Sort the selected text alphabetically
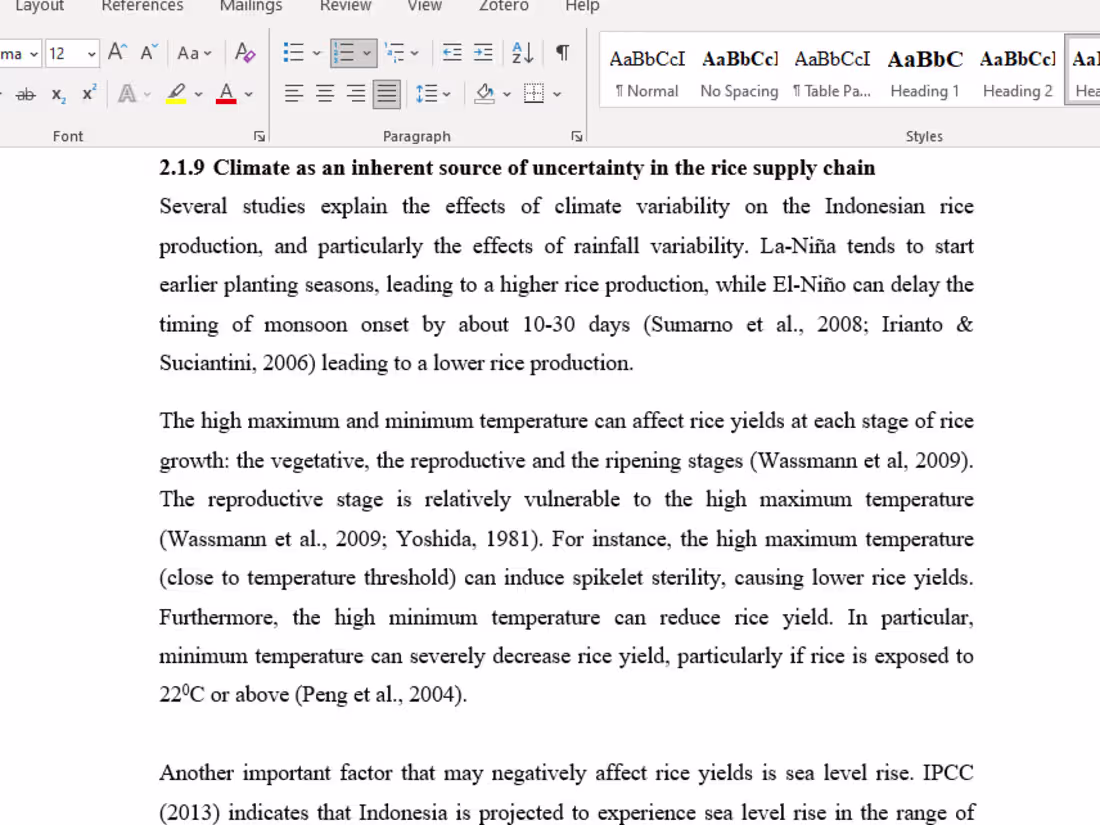The image size is (1100, 825). (523, 53)
